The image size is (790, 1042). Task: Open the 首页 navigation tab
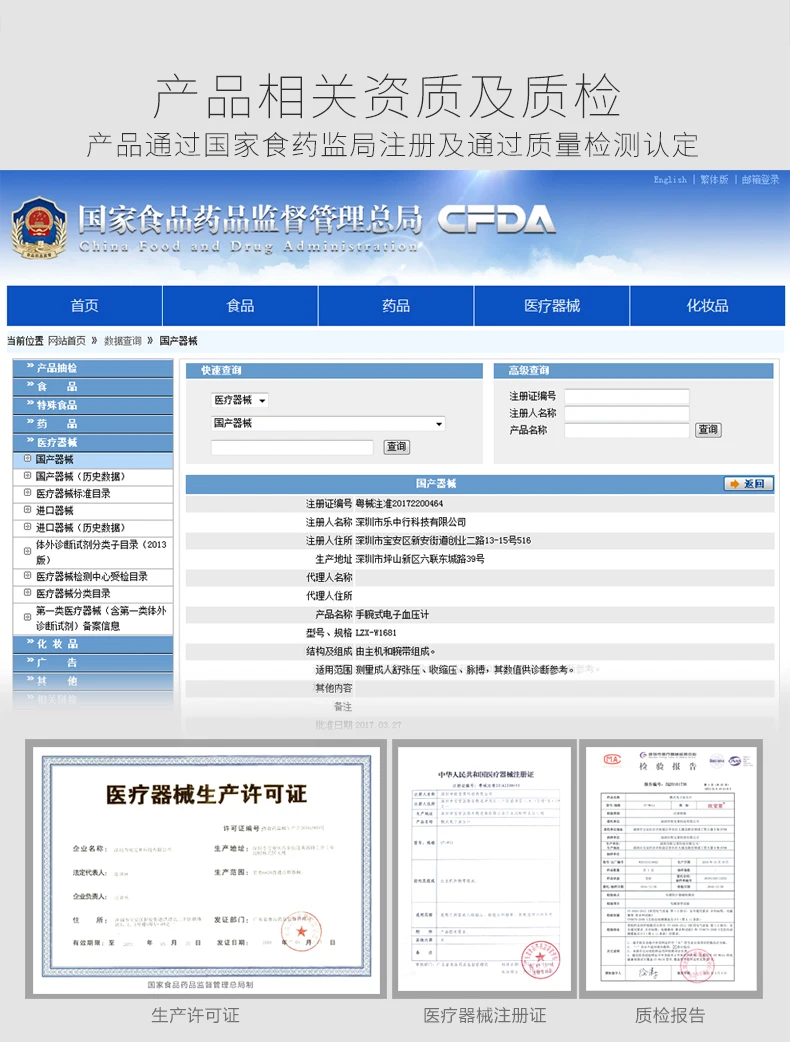[84, 306]
